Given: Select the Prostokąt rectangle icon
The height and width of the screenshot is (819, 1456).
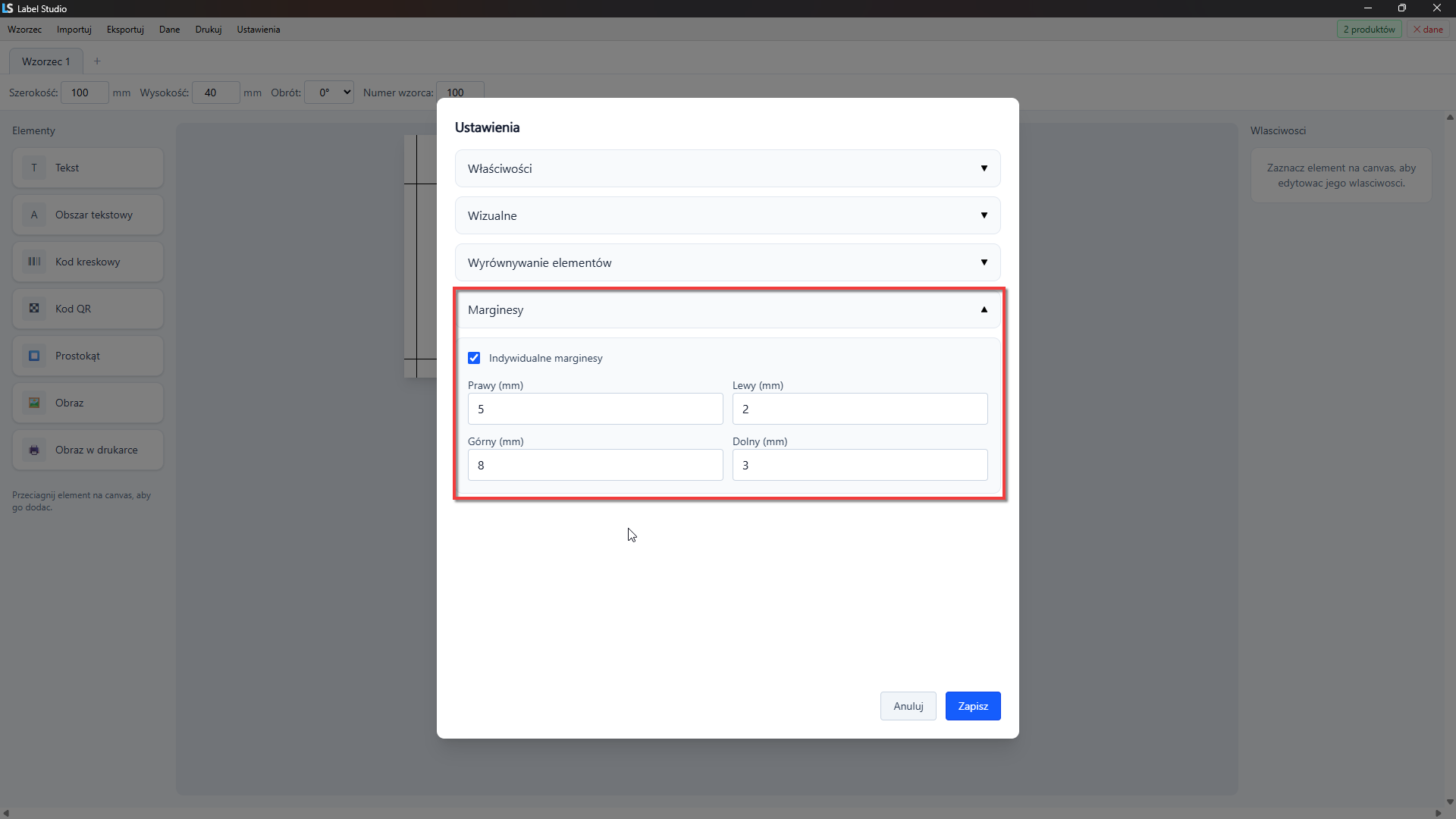Looking at the screenshot, I should [34, 356].
